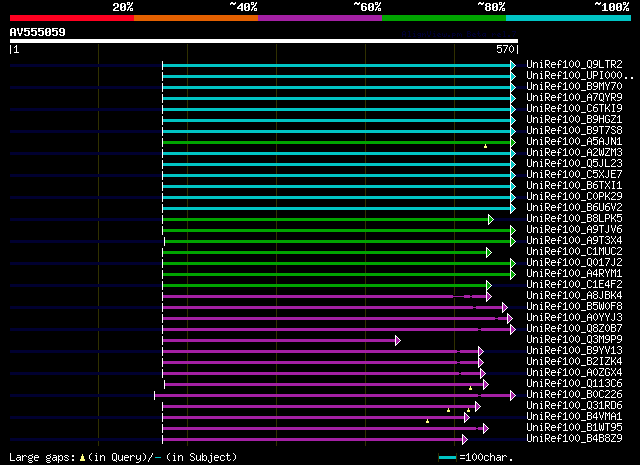
Task: Click the cyan arrowhead on the Q9LTR2 row
Action: (x=513, y=65)
